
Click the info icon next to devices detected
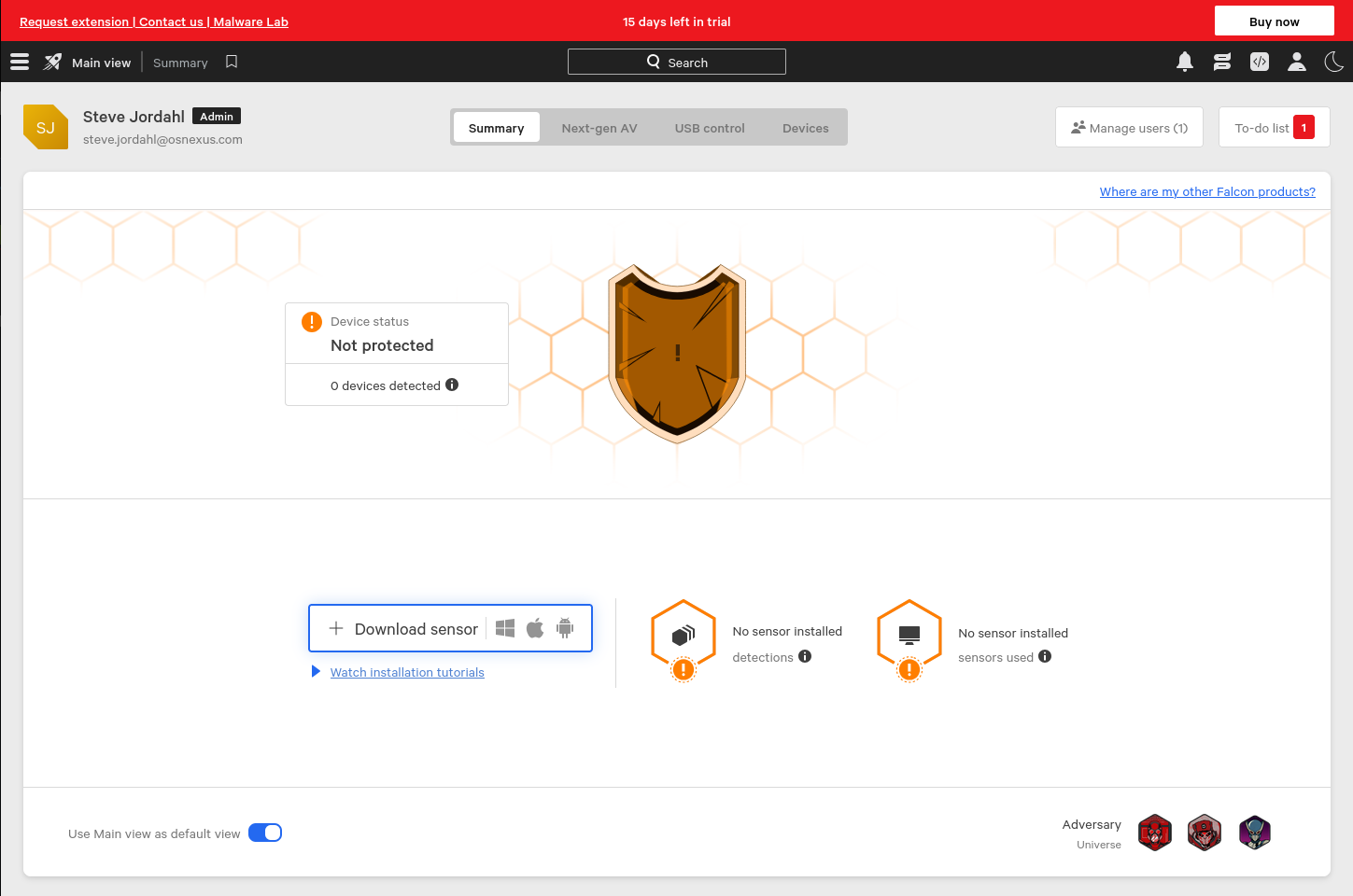pyautogui.click(x=452, y=385)
